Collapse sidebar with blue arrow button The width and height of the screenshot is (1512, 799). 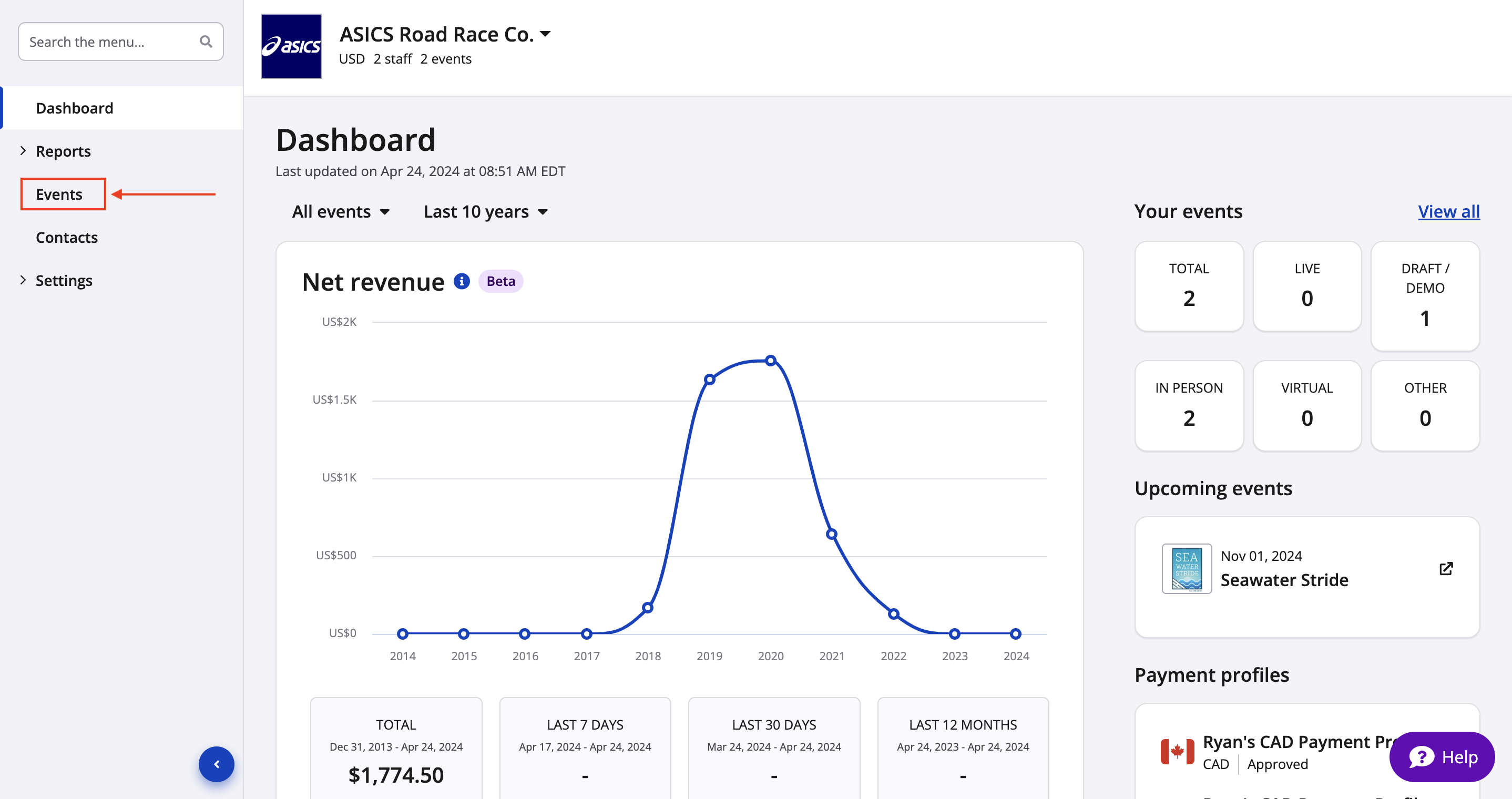(216, 764)
